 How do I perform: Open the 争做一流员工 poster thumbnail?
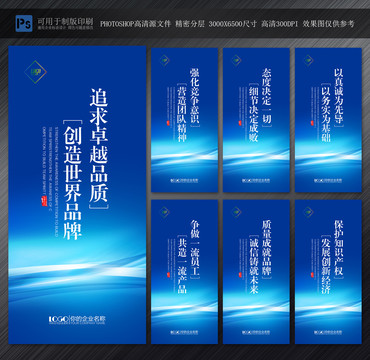[x=184, y=272]
